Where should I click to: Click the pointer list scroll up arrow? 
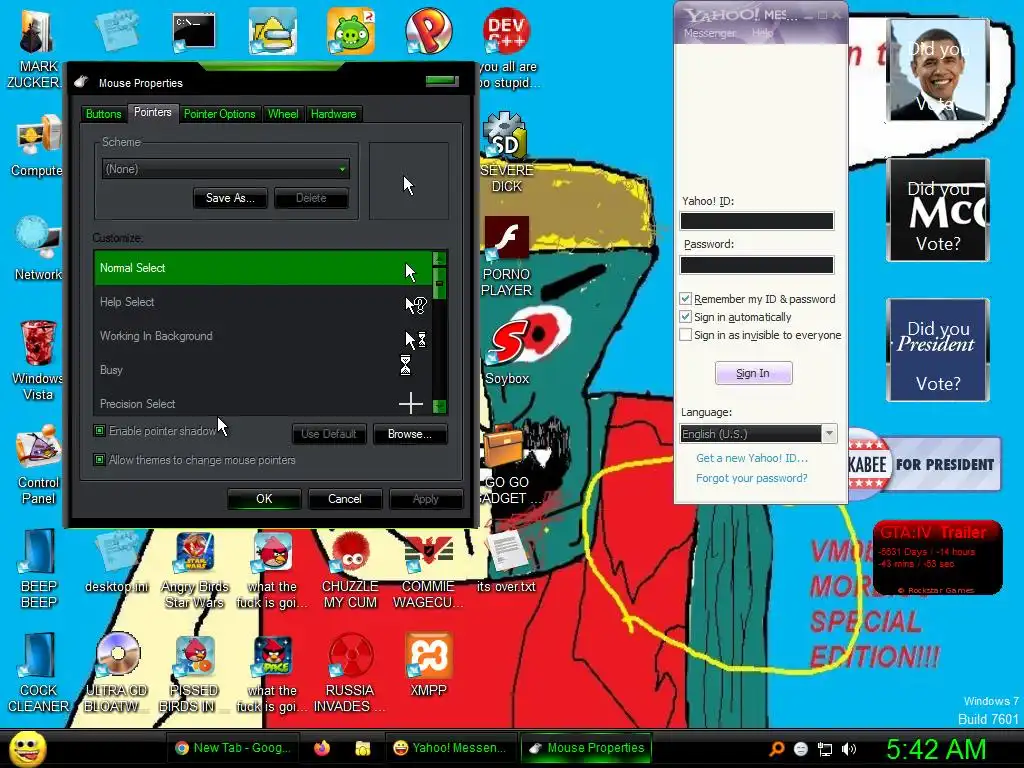point(440,259)
